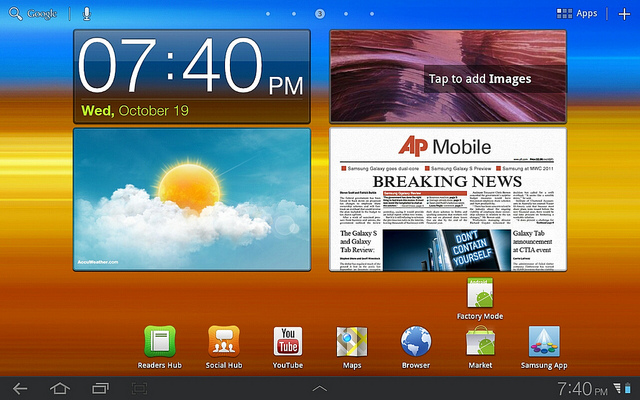Go back using the back arrow
This screenshot has width=640, height=400.
(x=20, y=388)
